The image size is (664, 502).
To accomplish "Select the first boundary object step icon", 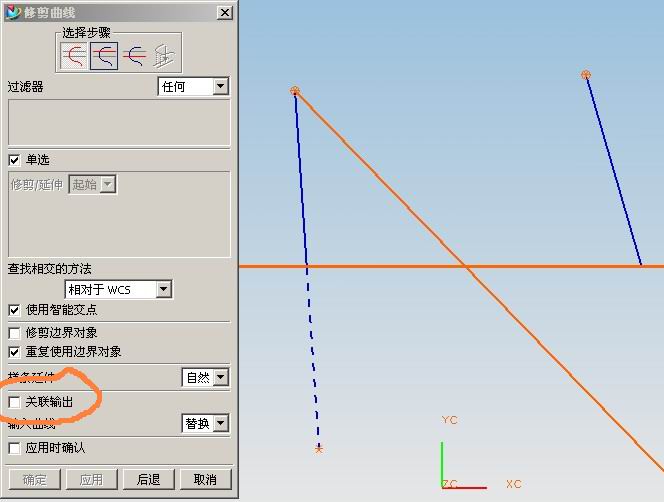I will point(104,55).
